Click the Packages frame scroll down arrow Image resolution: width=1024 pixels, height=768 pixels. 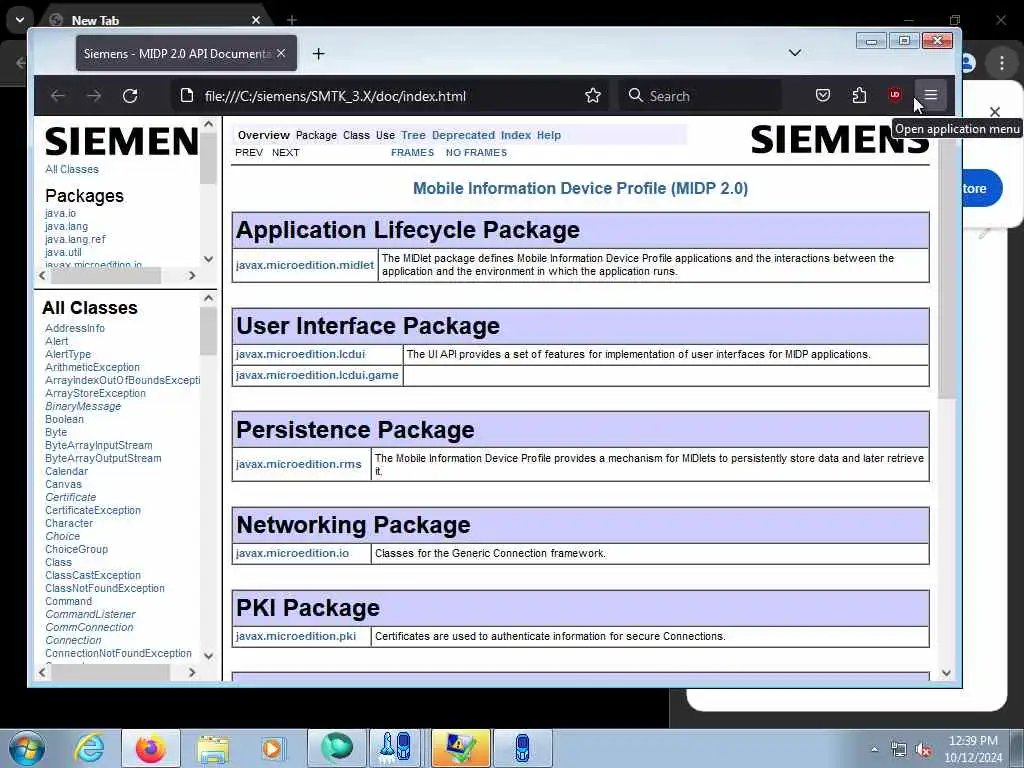pos(208,259)
